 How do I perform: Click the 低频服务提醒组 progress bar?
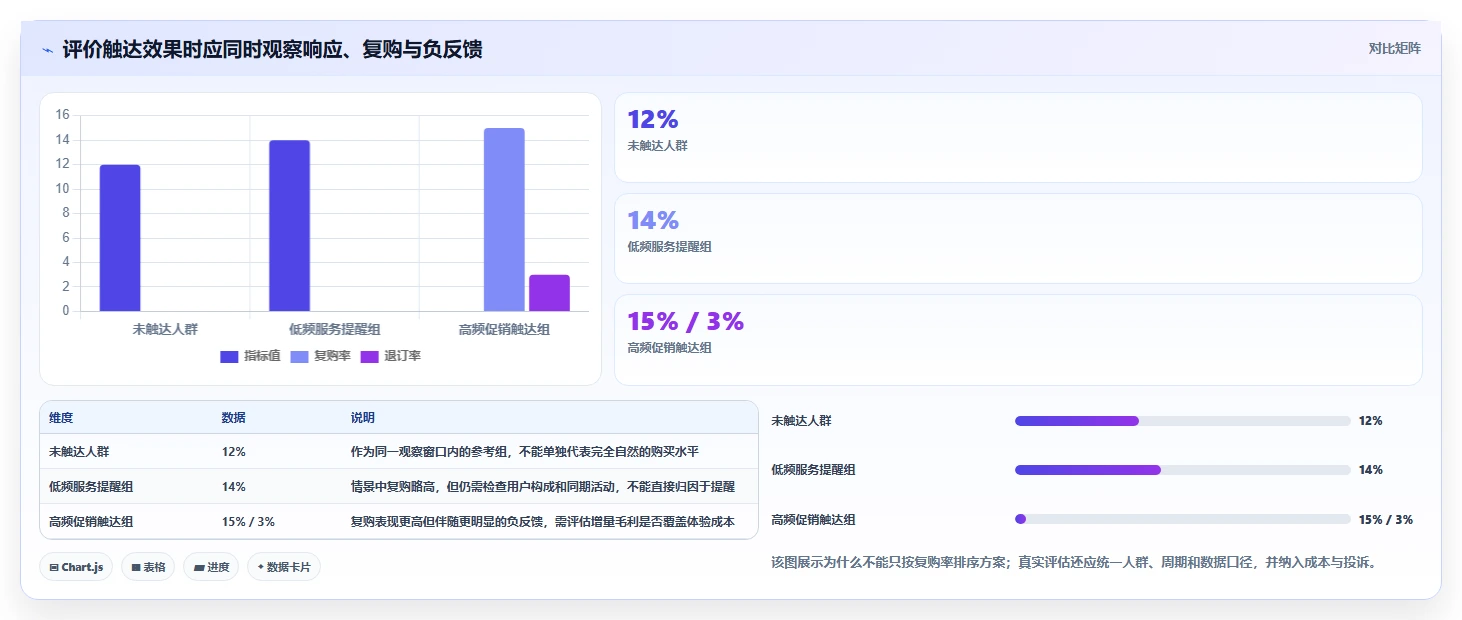1183,470
